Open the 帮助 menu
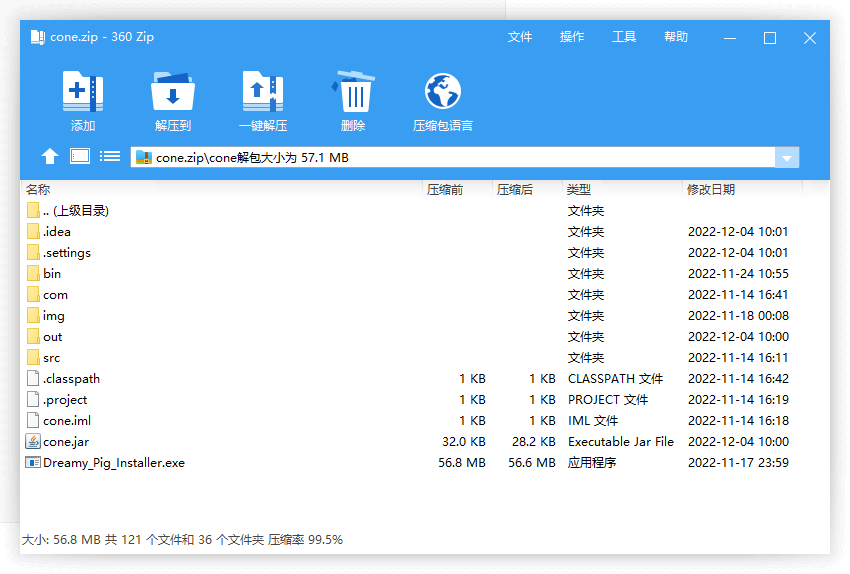 tap(676, 37)
